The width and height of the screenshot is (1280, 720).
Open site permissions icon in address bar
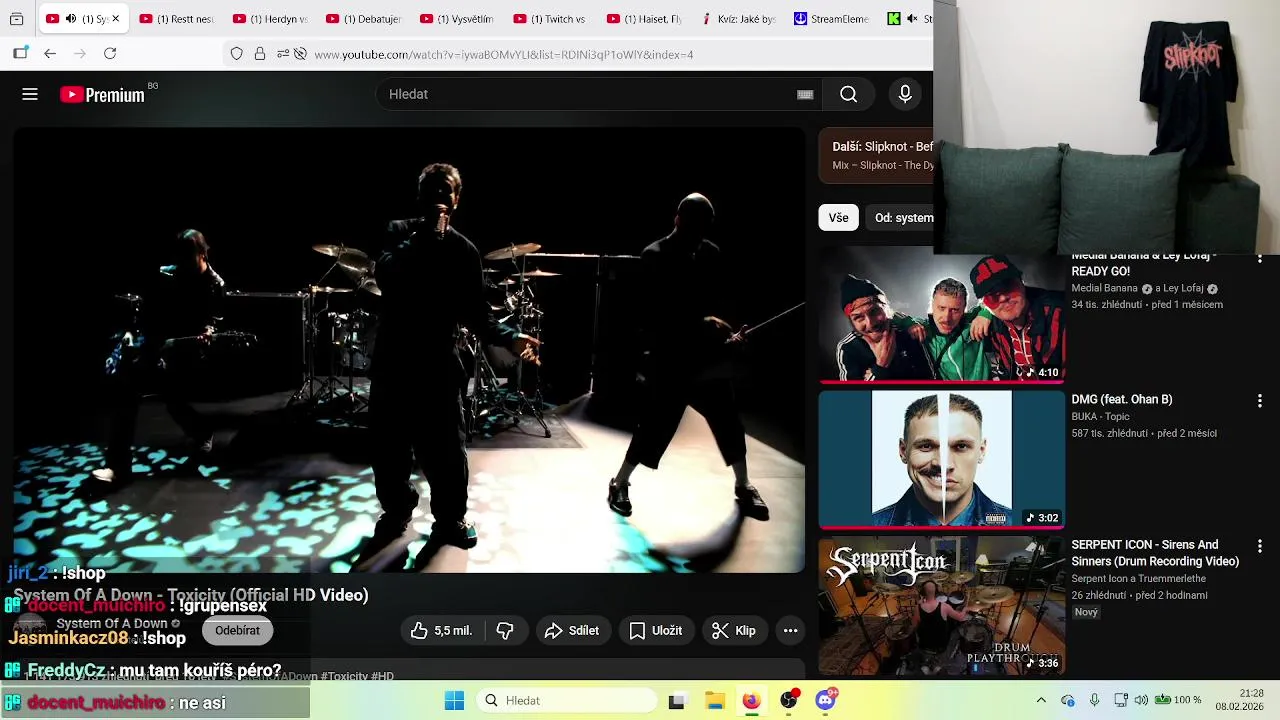click(283, 54)
